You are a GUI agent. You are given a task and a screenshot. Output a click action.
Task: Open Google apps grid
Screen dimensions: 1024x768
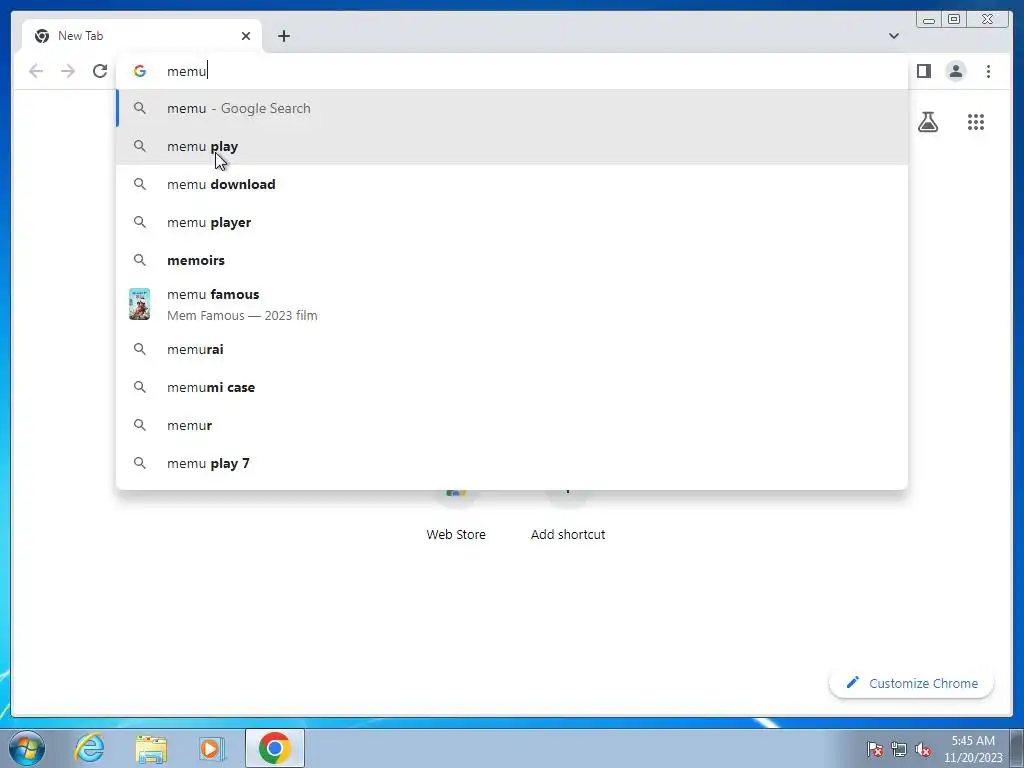976,122
